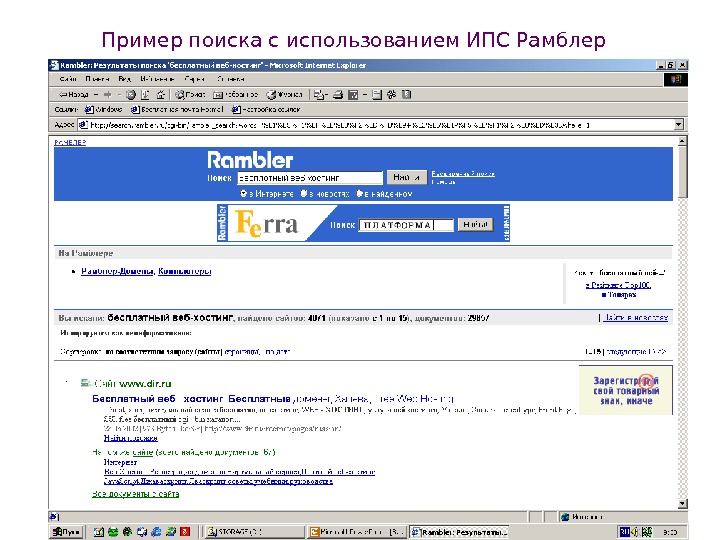Open the Сервис menu
Viewport: 720px width, 540px height.
click(194, 79)
